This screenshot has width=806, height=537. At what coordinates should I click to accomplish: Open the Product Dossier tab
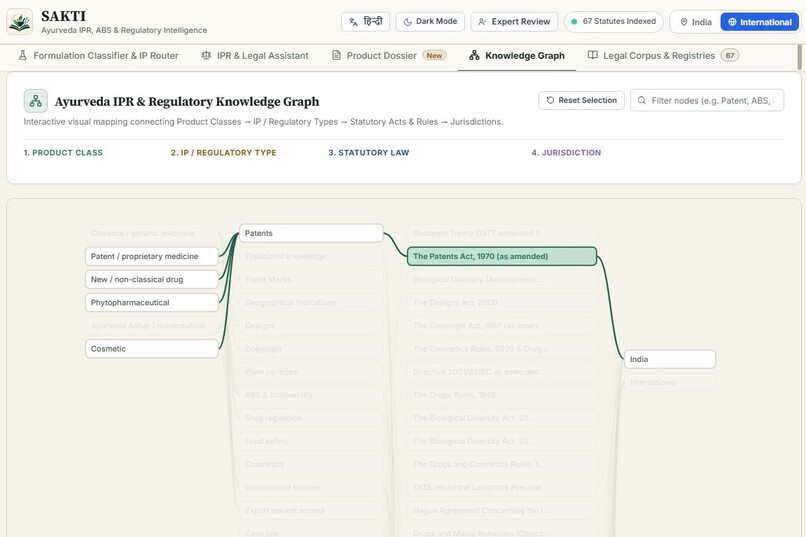tap(389, 55)
